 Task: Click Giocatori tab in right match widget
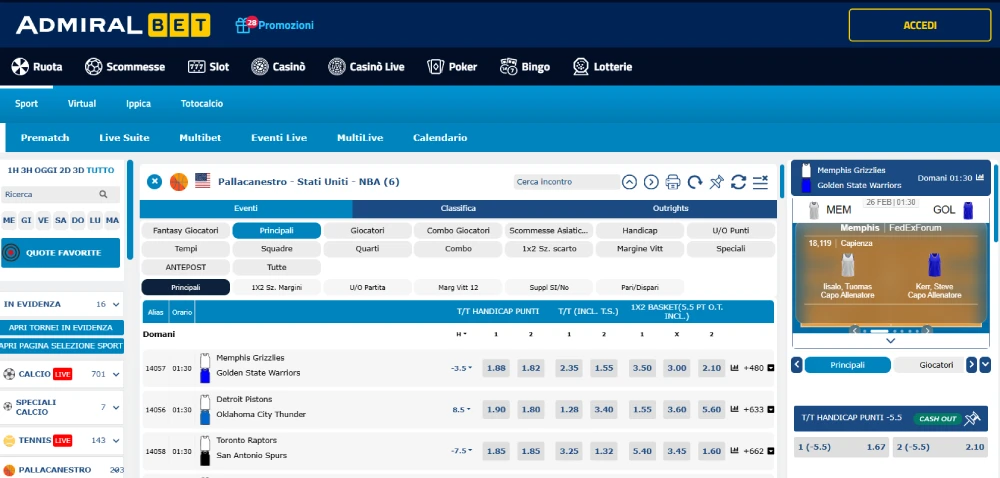pyautogui.click(x=936, y=365)
